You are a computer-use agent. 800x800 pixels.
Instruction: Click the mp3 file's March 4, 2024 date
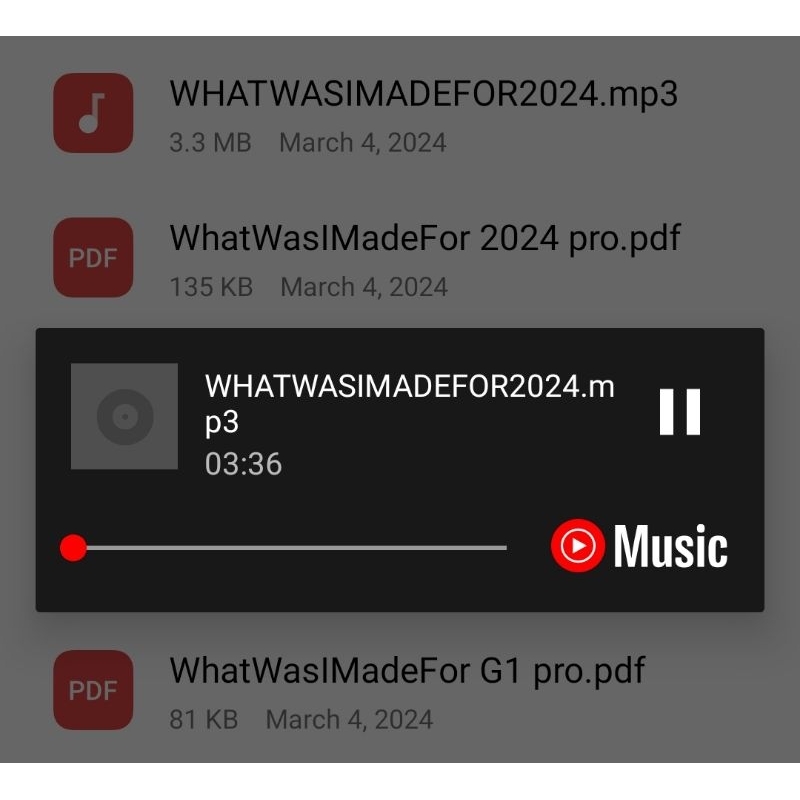pyautogui.click(x=363, y=143)
